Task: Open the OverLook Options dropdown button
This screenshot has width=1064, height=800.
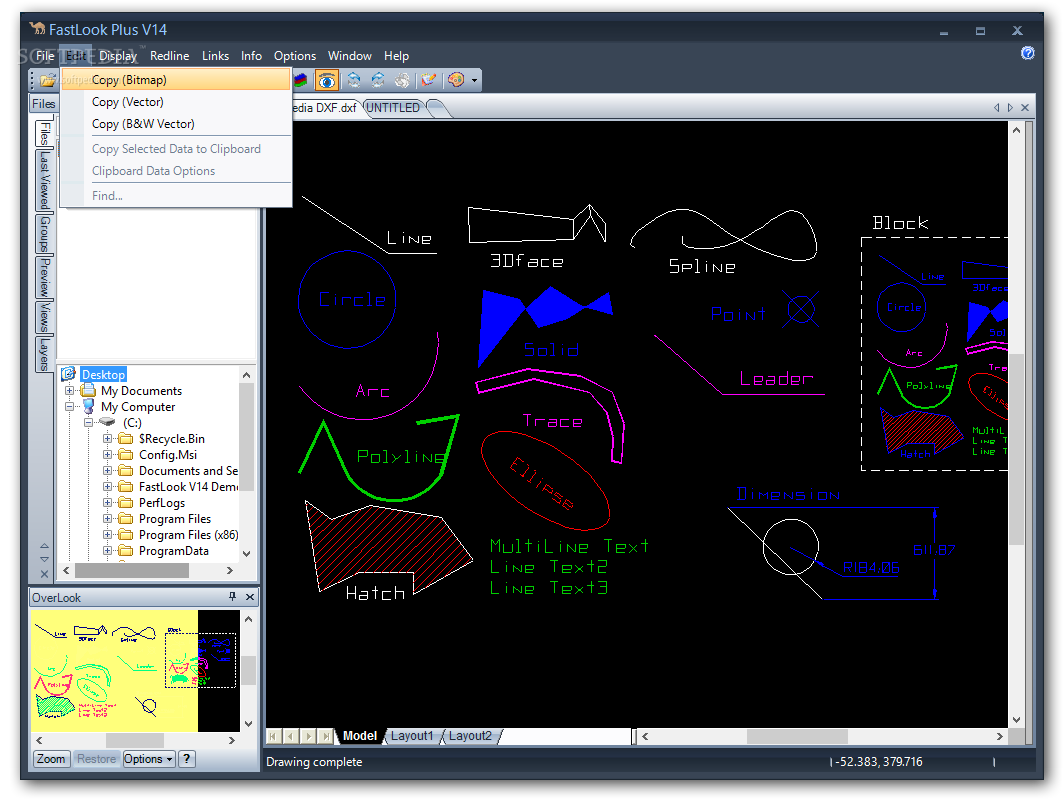Action: pos(149,759)
